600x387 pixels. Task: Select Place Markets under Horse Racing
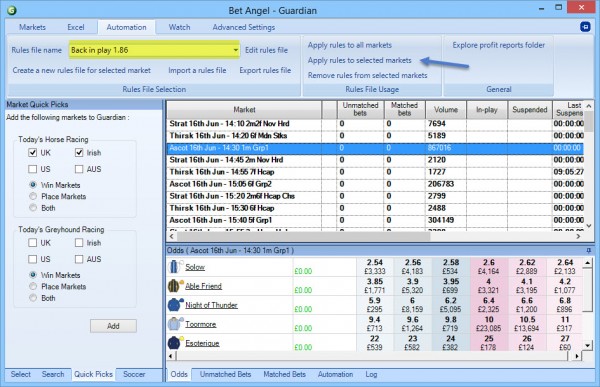coord(33,196)
